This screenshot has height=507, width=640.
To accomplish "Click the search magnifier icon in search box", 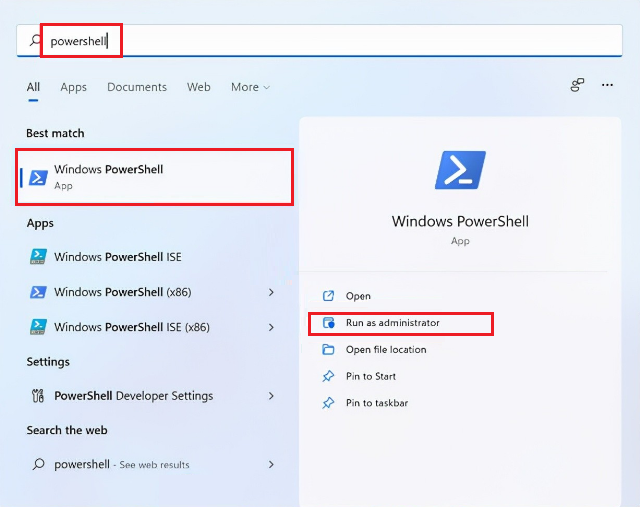I will (36, 40).
